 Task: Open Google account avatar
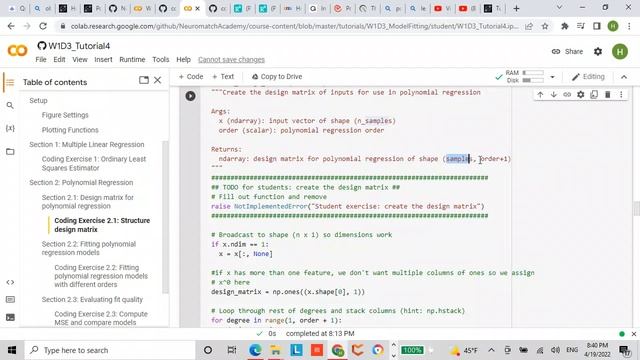click(620, 51)
